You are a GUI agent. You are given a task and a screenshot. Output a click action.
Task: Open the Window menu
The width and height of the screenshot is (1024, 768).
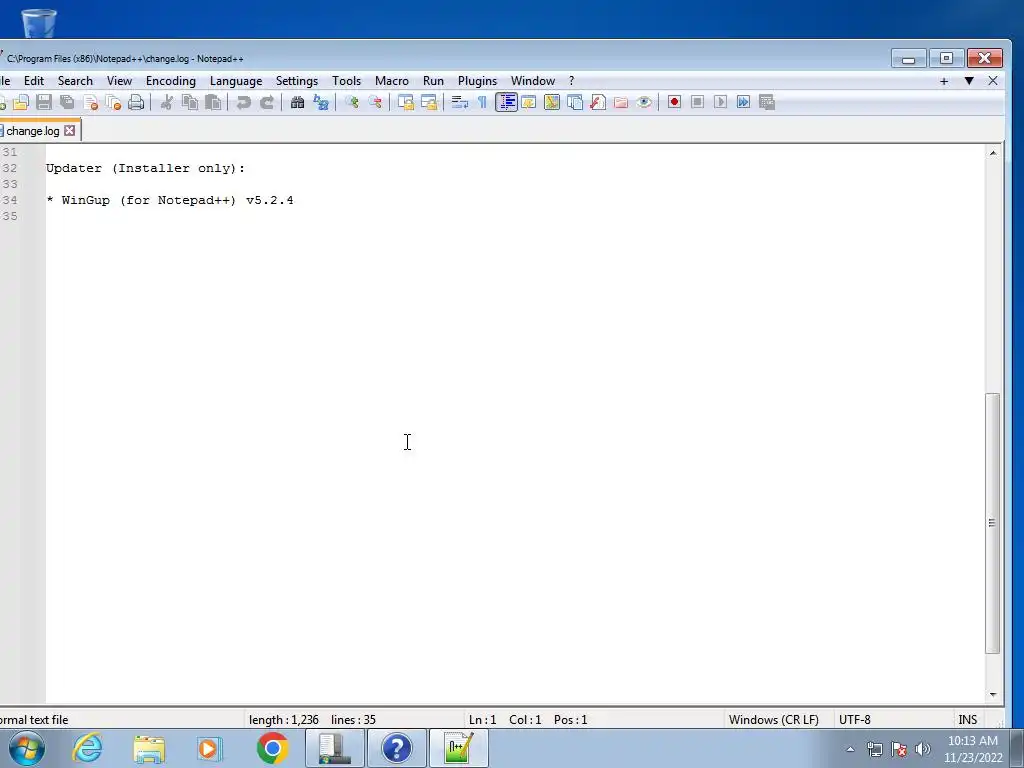(x=533, y=81)
